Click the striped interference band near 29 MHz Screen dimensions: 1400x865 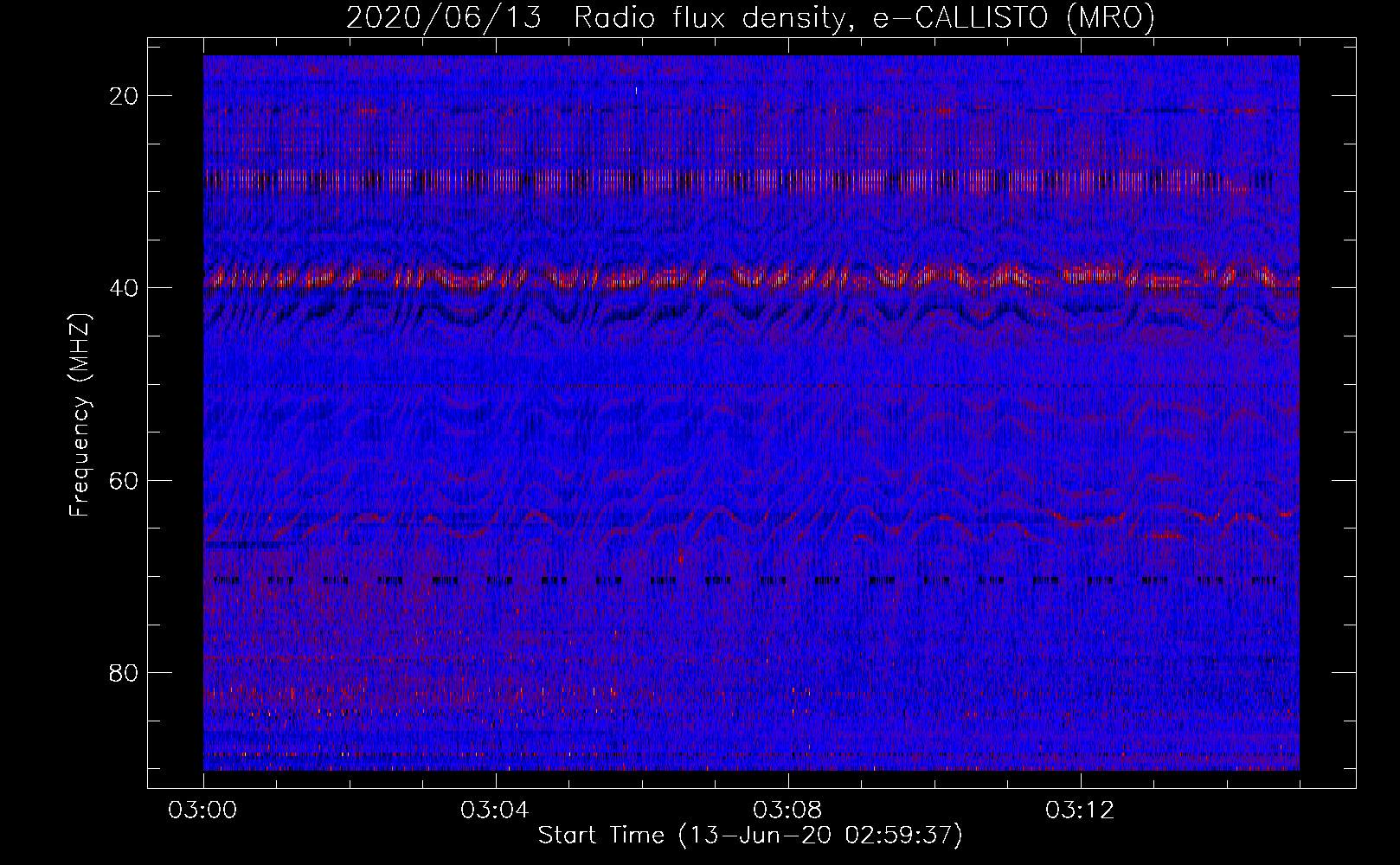coord(735,182)
